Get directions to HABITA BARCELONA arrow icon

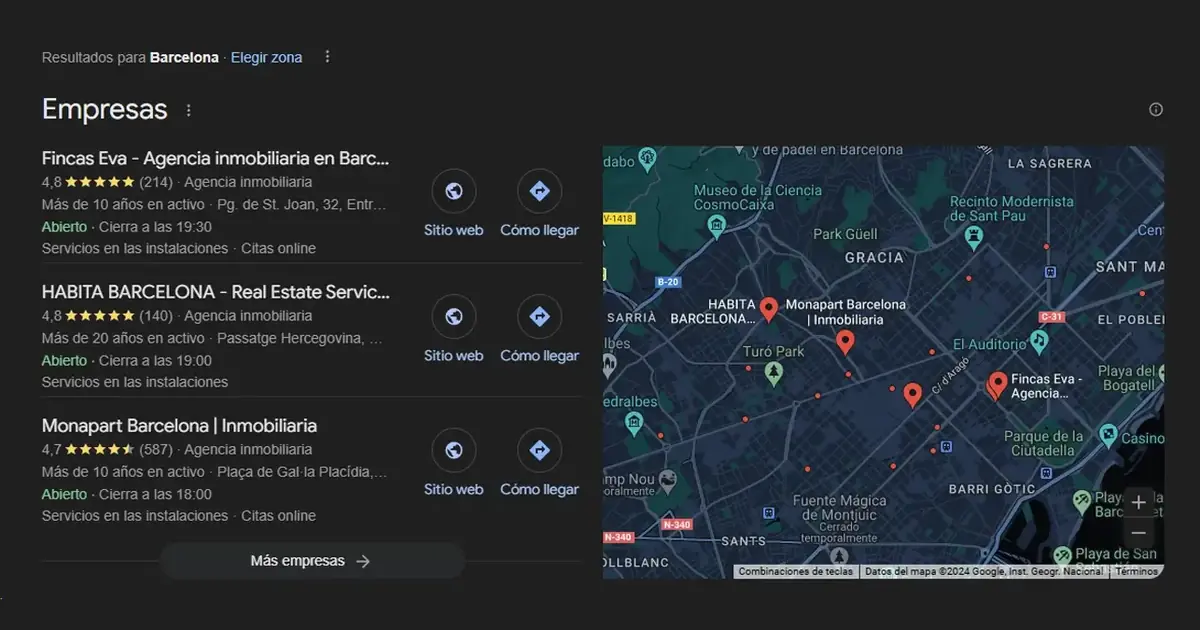tap(539, 317)
